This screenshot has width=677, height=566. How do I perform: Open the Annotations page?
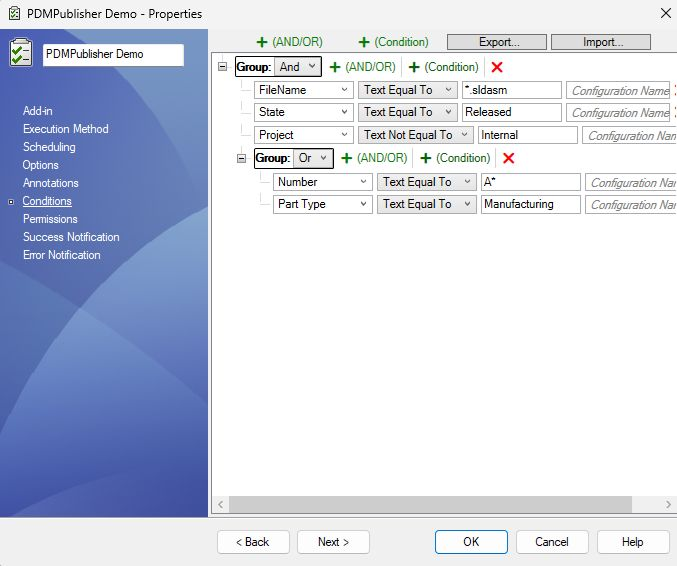51,183
